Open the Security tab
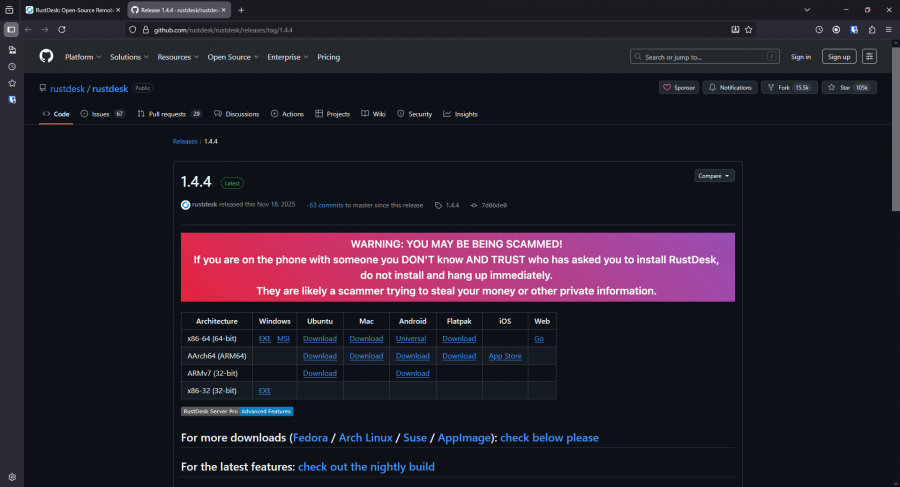The image size is (900, 487). click(414, 114)
